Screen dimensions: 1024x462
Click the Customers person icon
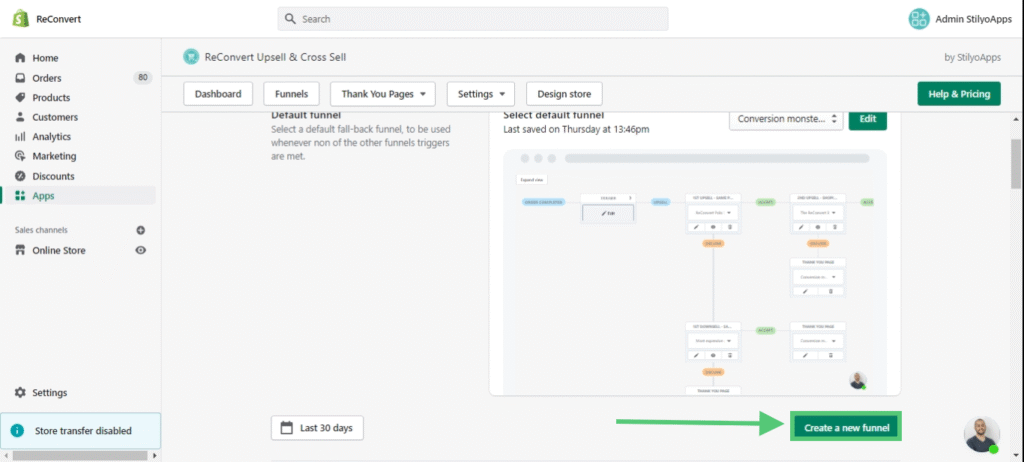(x=20, y=117)
